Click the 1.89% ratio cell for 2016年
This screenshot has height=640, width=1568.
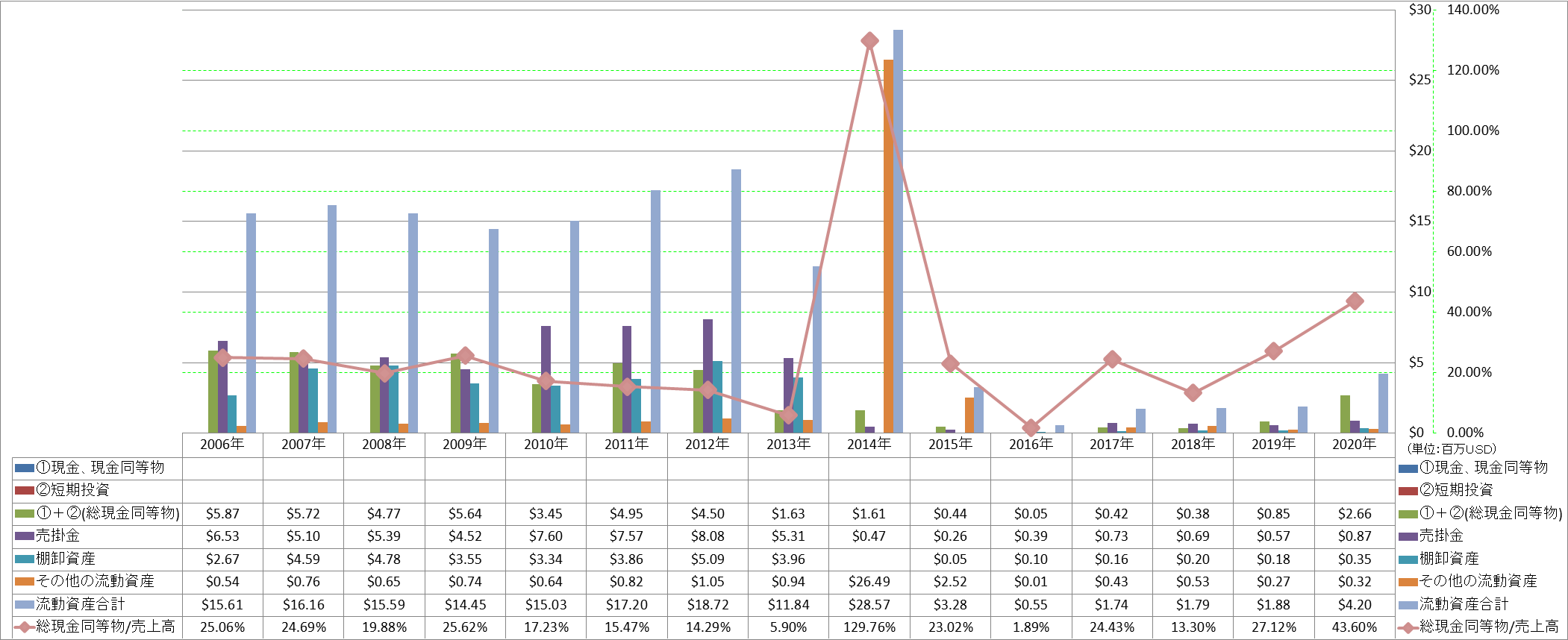pos(1031,627)
